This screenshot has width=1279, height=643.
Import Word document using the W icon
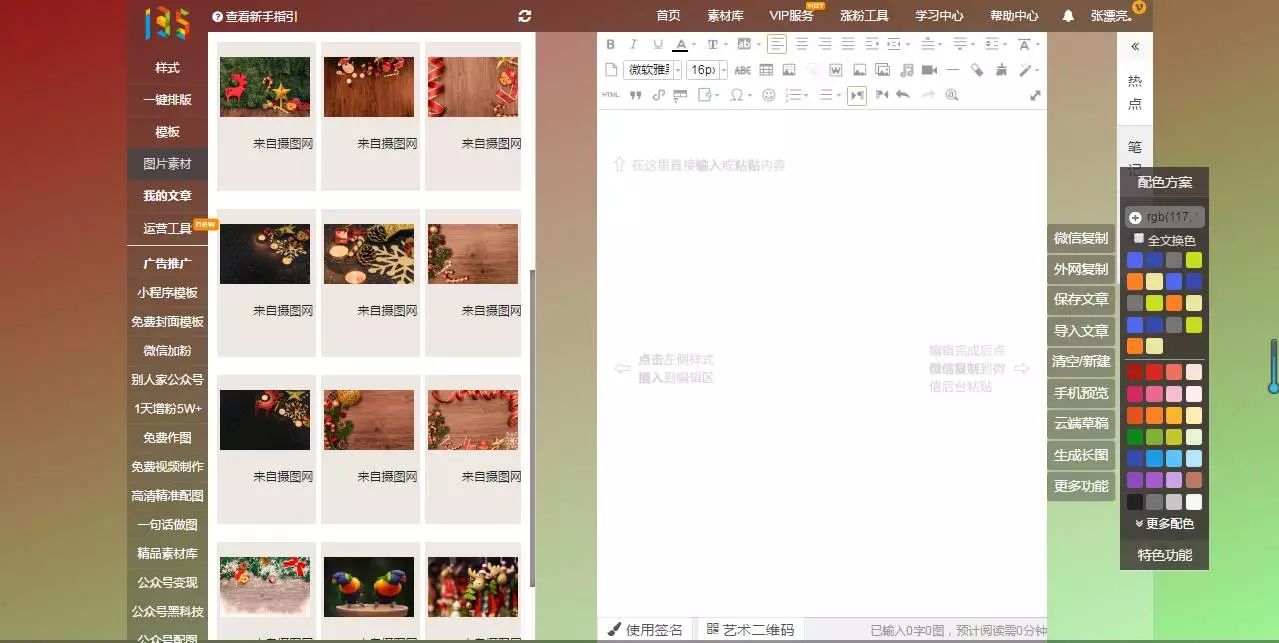tap(836, 69)
